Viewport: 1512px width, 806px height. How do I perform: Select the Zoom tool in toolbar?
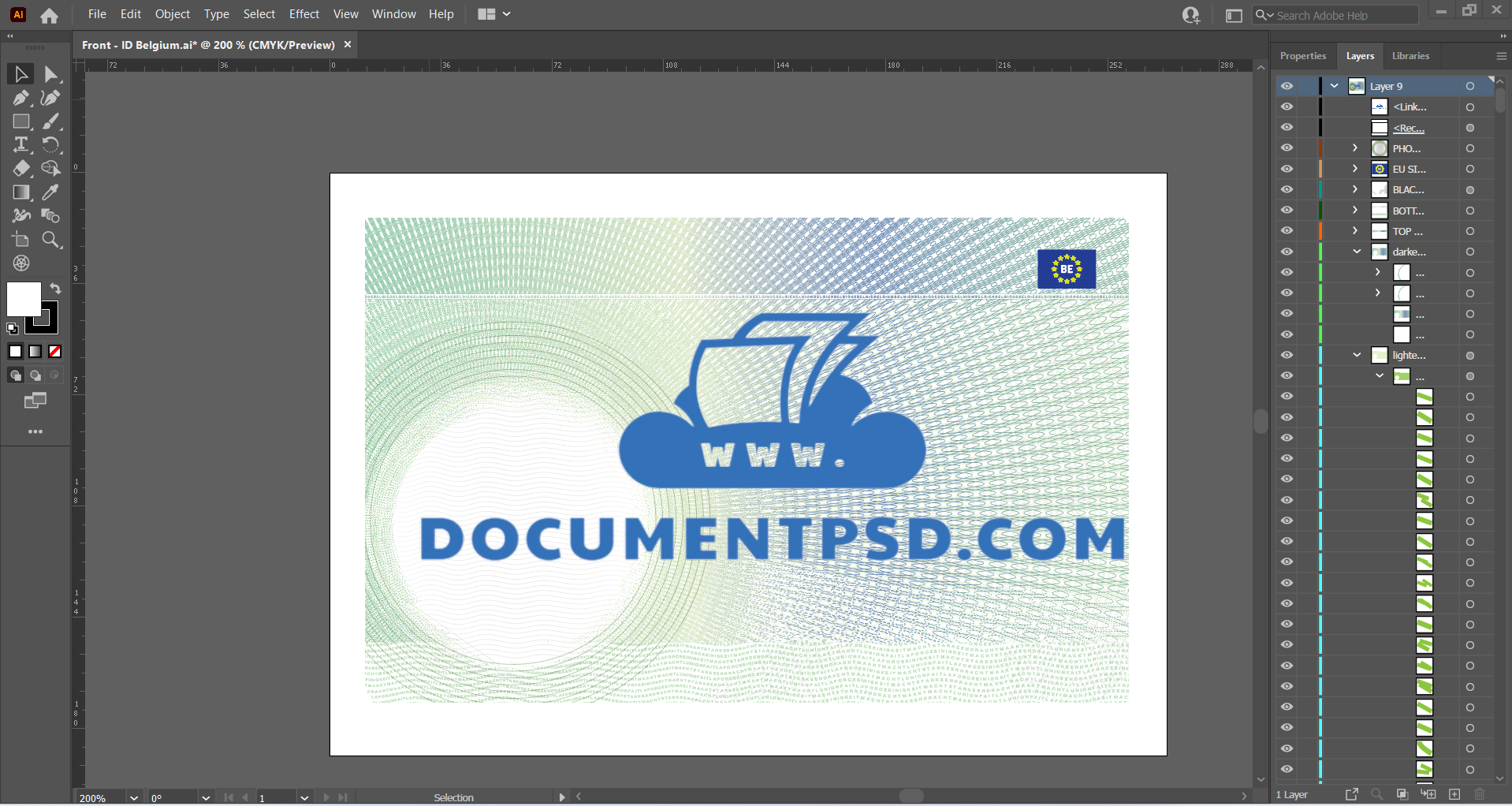click(51, 240)
